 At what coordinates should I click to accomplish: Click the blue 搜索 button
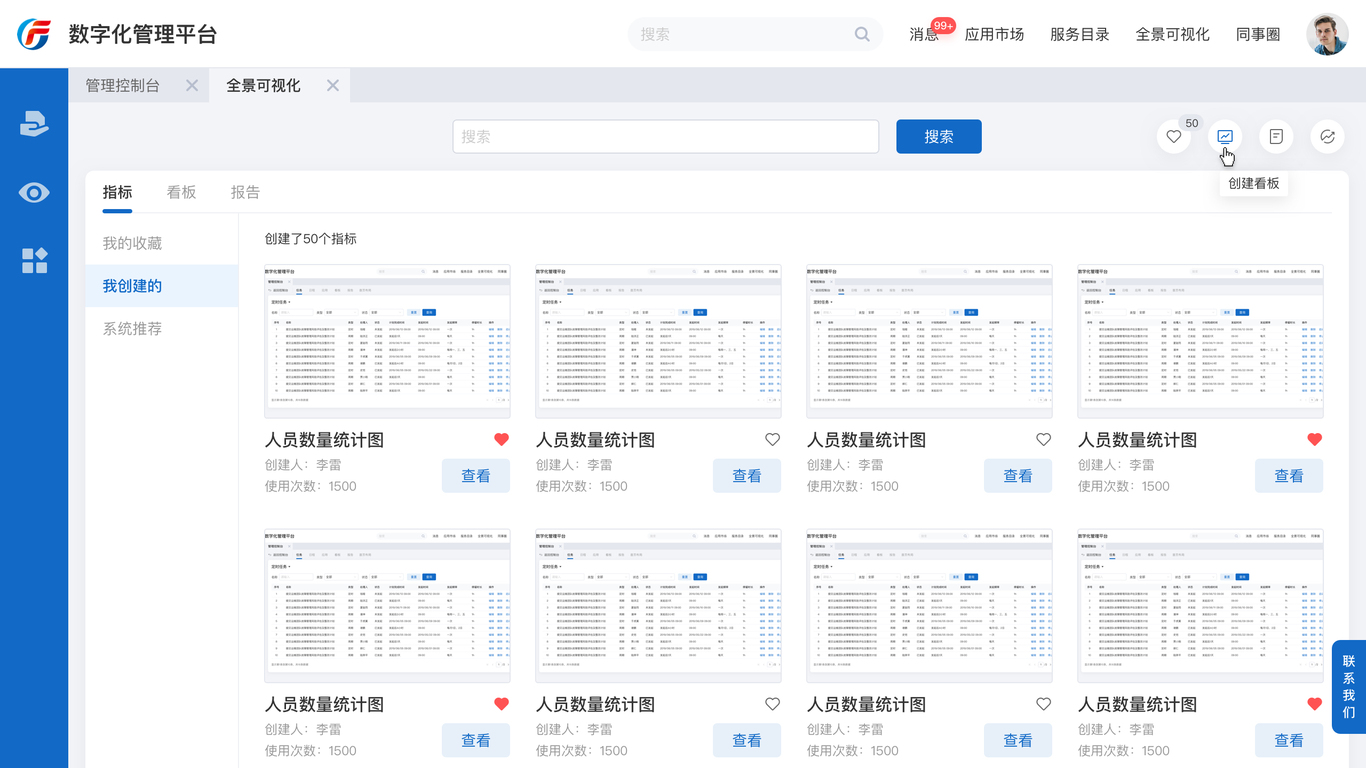click(939, 137)
